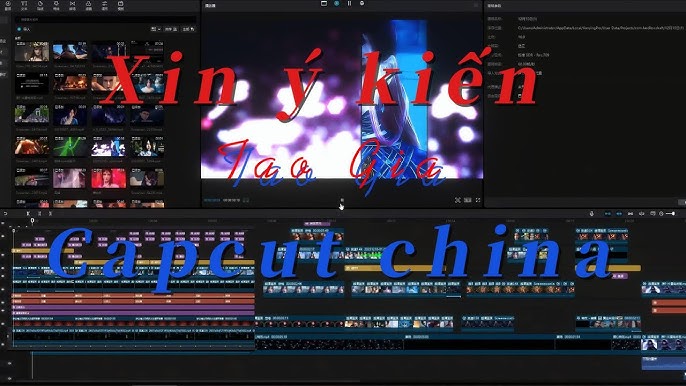Click the timeline playhead marker
This screenshot has height=386, width=686.
point(32,221)
